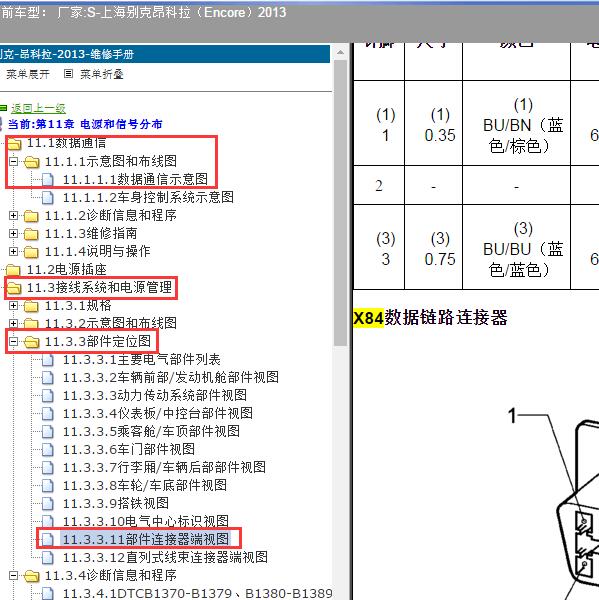
Task: Click the page icon of 11.3.3.3动力传动系统部件视图
Action: (x=48, y=396)
